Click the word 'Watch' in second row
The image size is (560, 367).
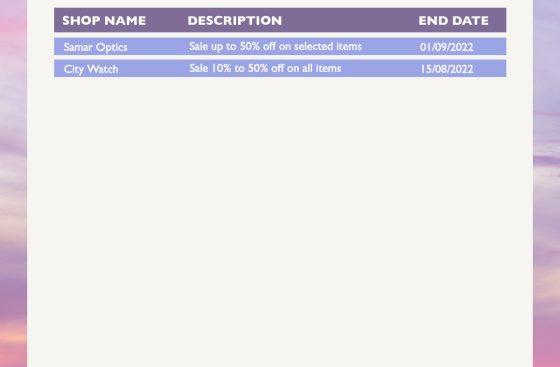coord(102,69)
